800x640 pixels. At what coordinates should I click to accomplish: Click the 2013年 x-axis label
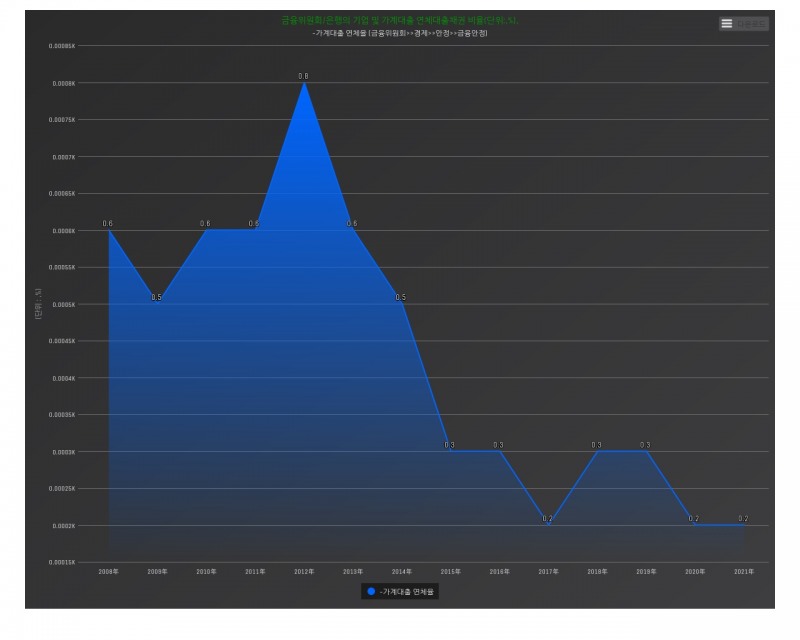click(x=353, y=571)
